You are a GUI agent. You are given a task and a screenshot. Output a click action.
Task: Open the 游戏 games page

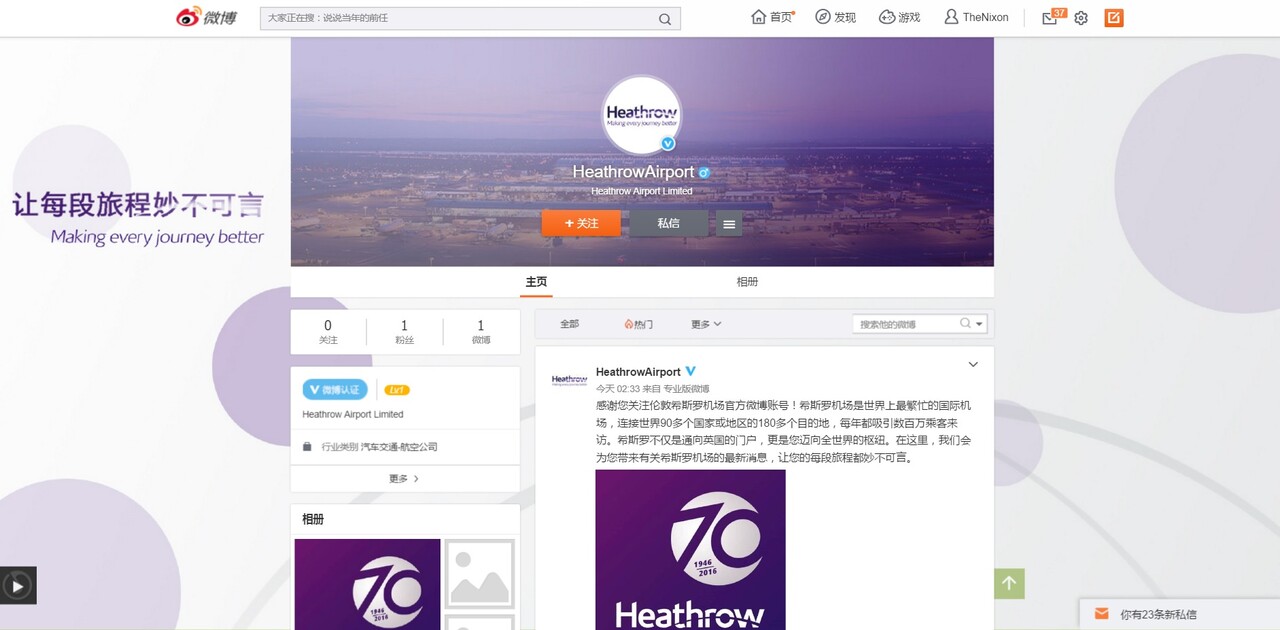[x=899, y=17]
